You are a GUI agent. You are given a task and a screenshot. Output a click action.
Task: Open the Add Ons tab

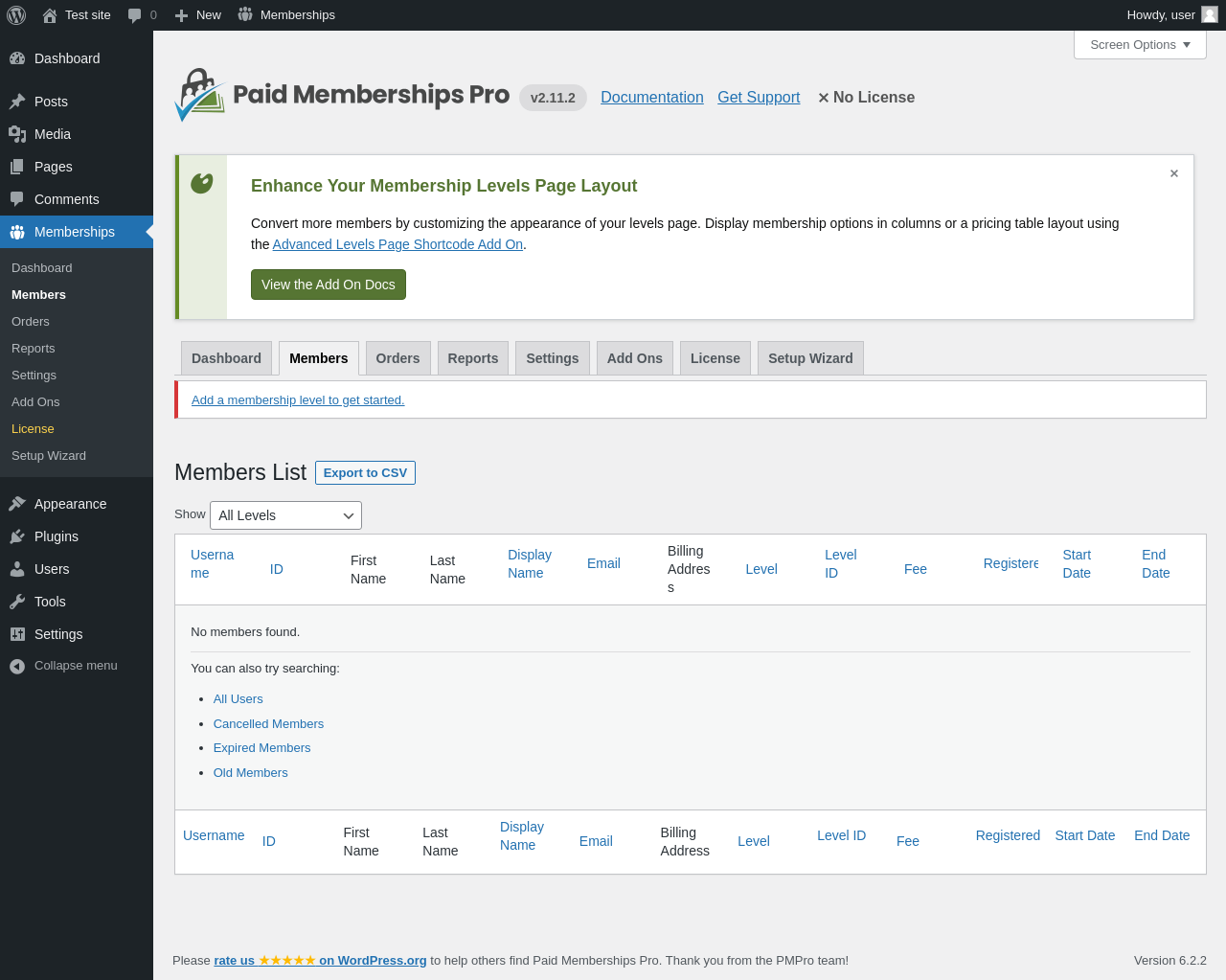635,358
